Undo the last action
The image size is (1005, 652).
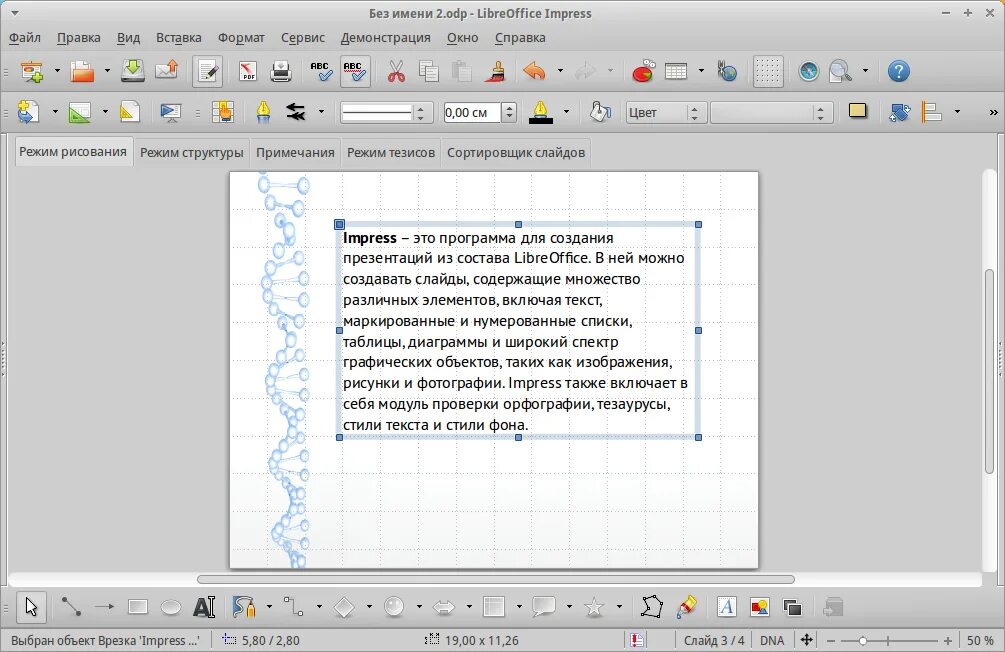534,71
